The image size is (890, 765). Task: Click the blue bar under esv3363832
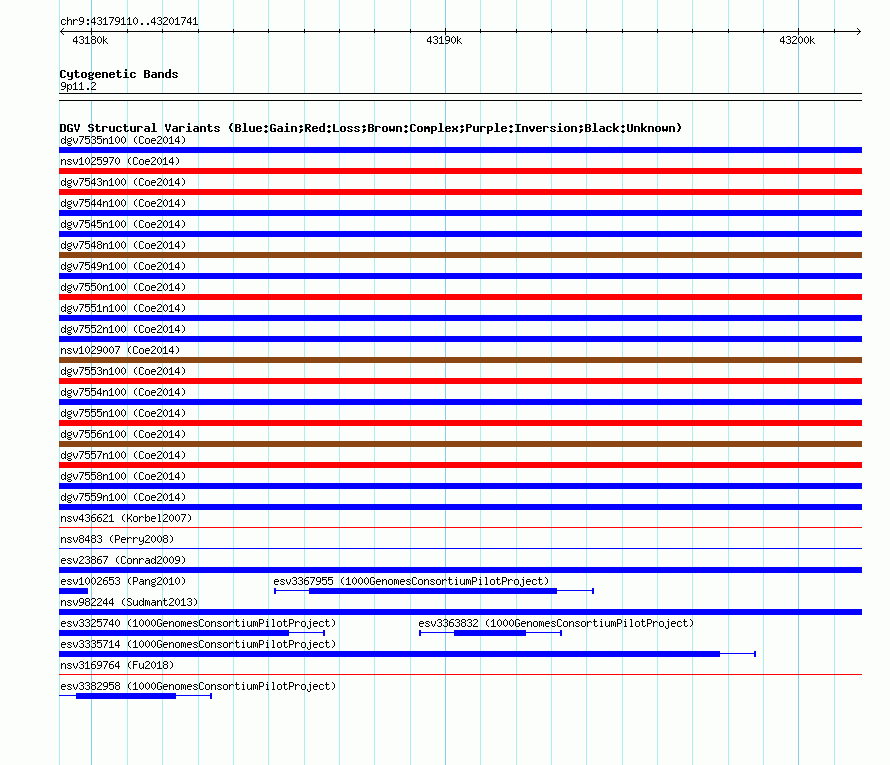(490, 633)
